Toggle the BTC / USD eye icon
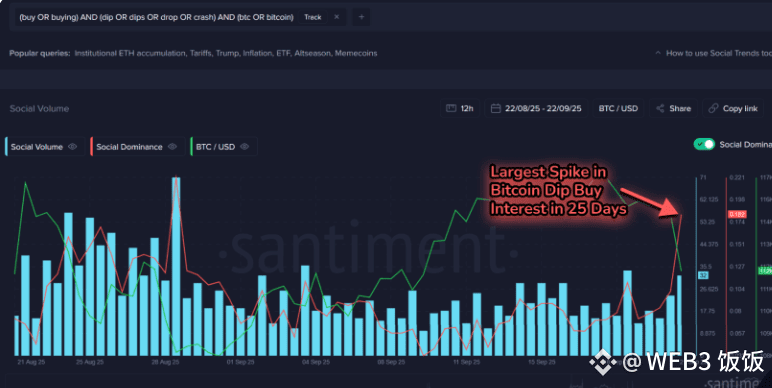 coord(245,147)
